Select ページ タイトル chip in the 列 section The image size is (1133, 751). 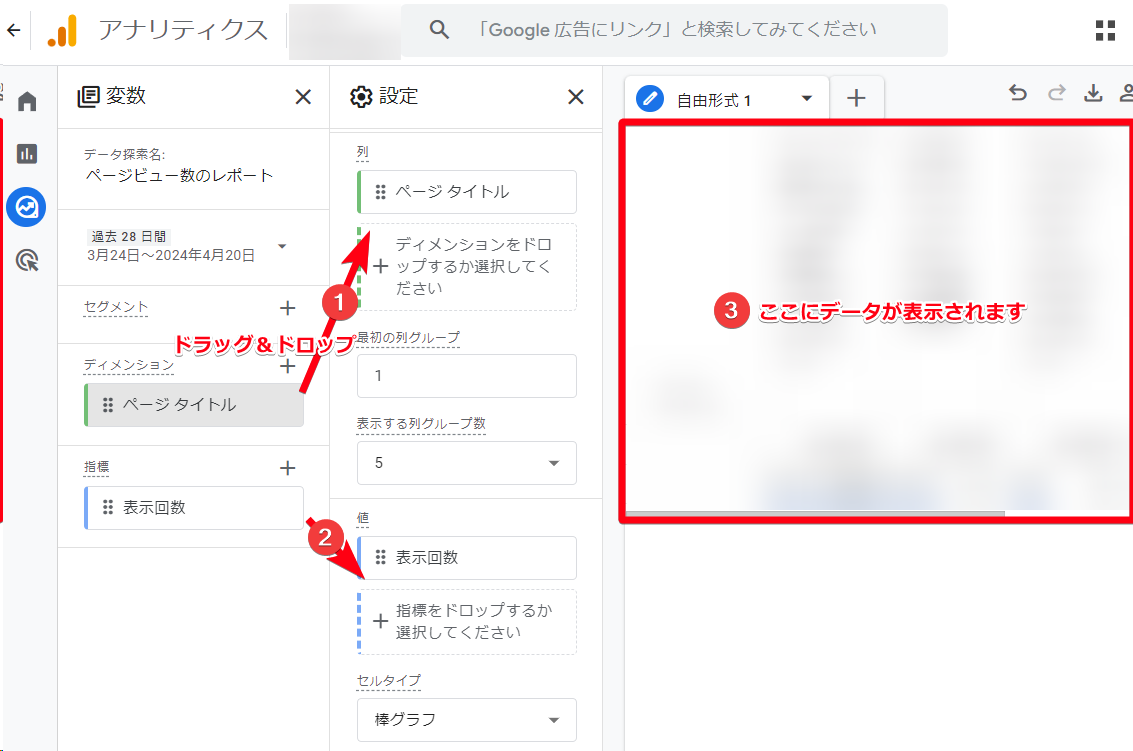(467, 192)
